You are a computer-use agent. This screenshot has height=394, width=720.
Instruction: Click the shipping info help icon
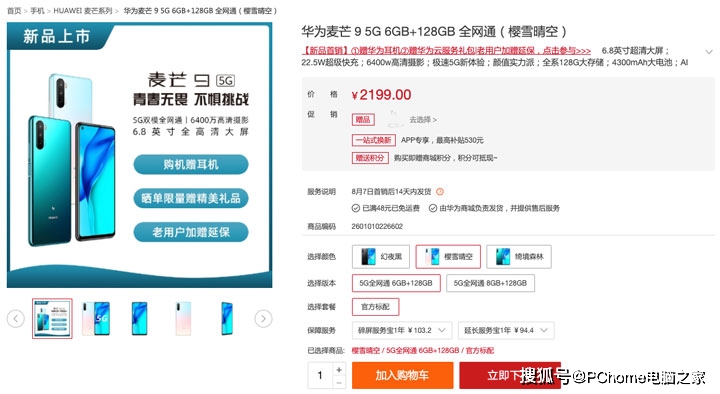pos(440,192)
